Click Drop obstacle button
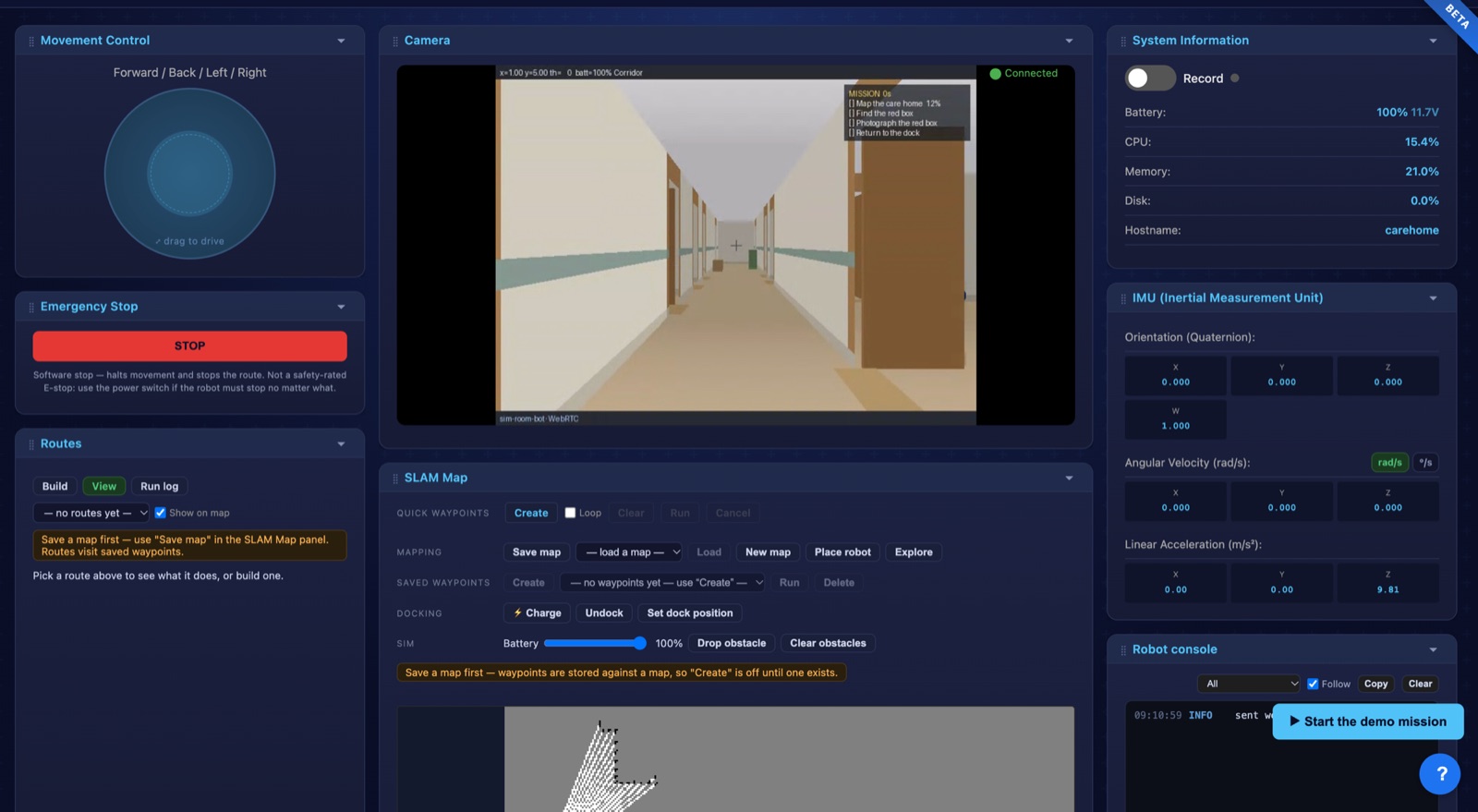This screenshot has height=812, width=1478. coord(731,644)
